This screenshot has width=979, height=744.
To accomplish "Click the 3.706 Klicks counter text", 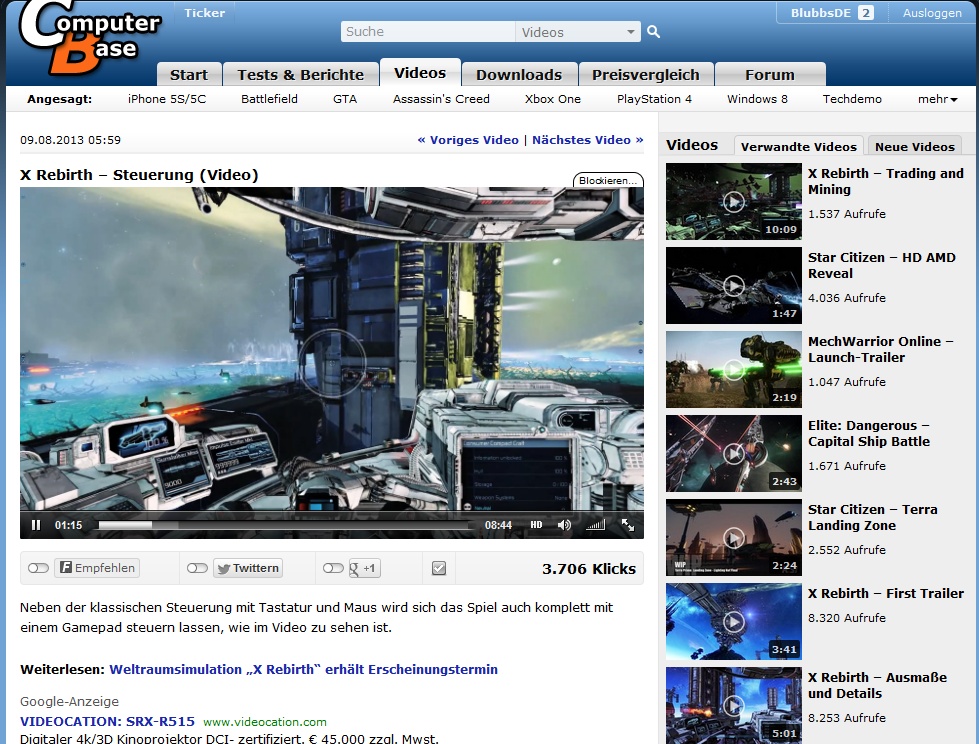I will coord(589,569).
